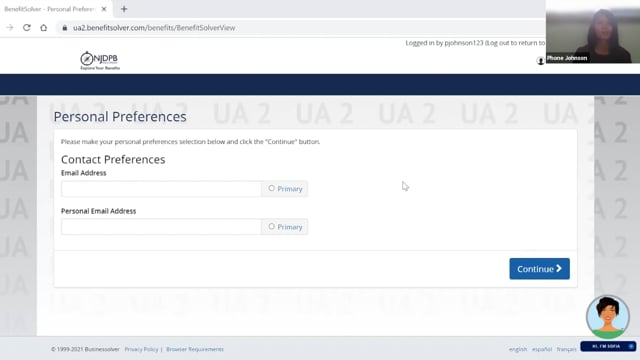Screen dimensions: 640x360
Task: Click the Personal Preferences heading
Action: [120, 117]
